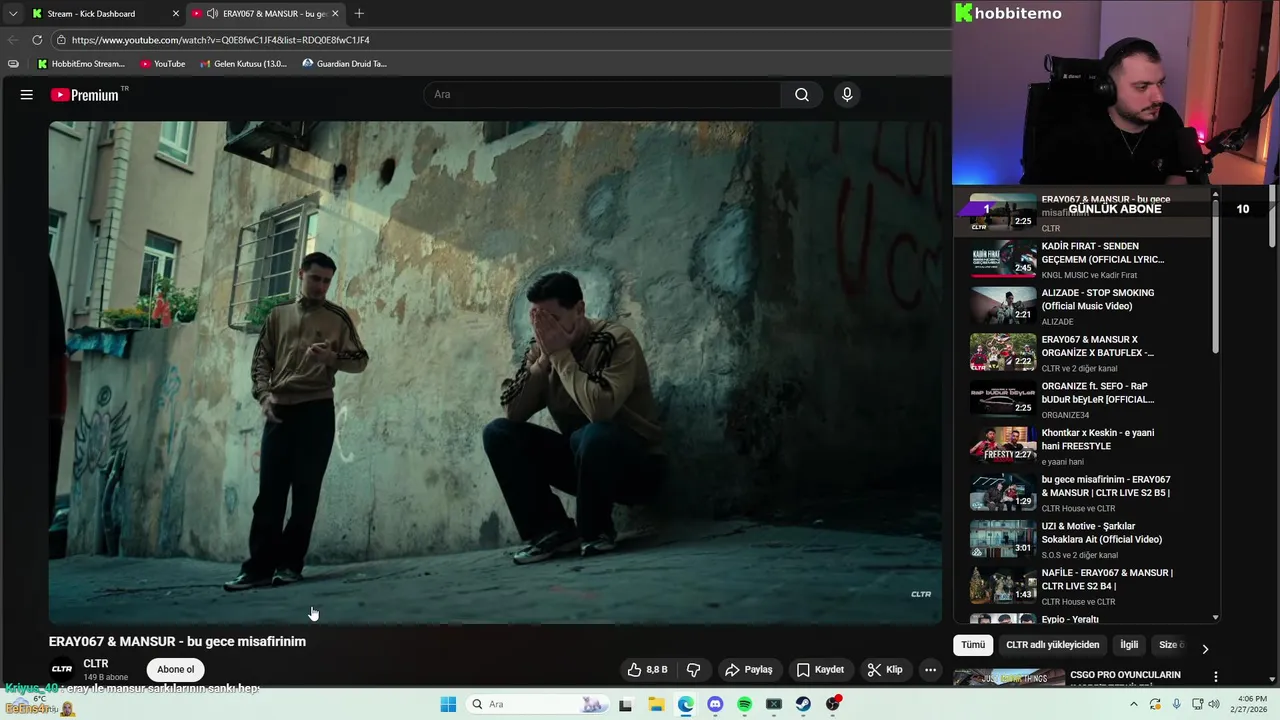Click the browser address bar URL
This screenshot has height=720, width=1280.
220,40
